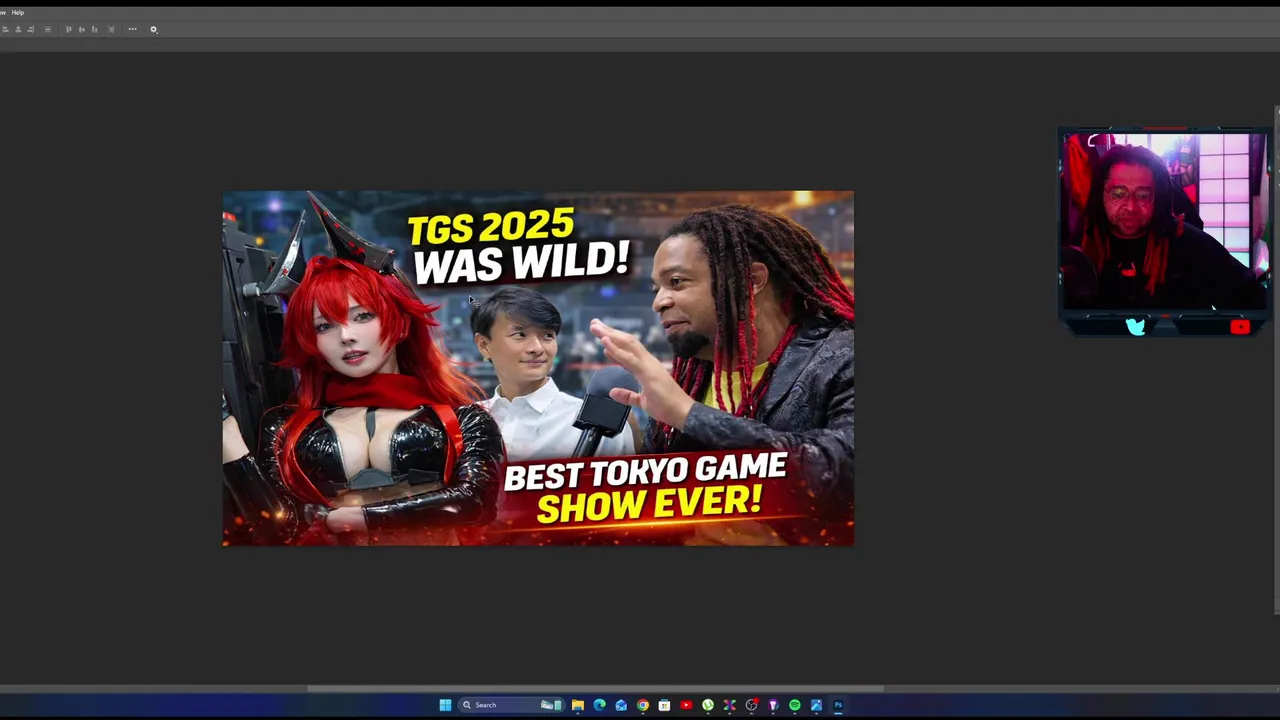Click the TGS 2025 thumbnail on canvas
1280x720 pixels.
point(538,368)
